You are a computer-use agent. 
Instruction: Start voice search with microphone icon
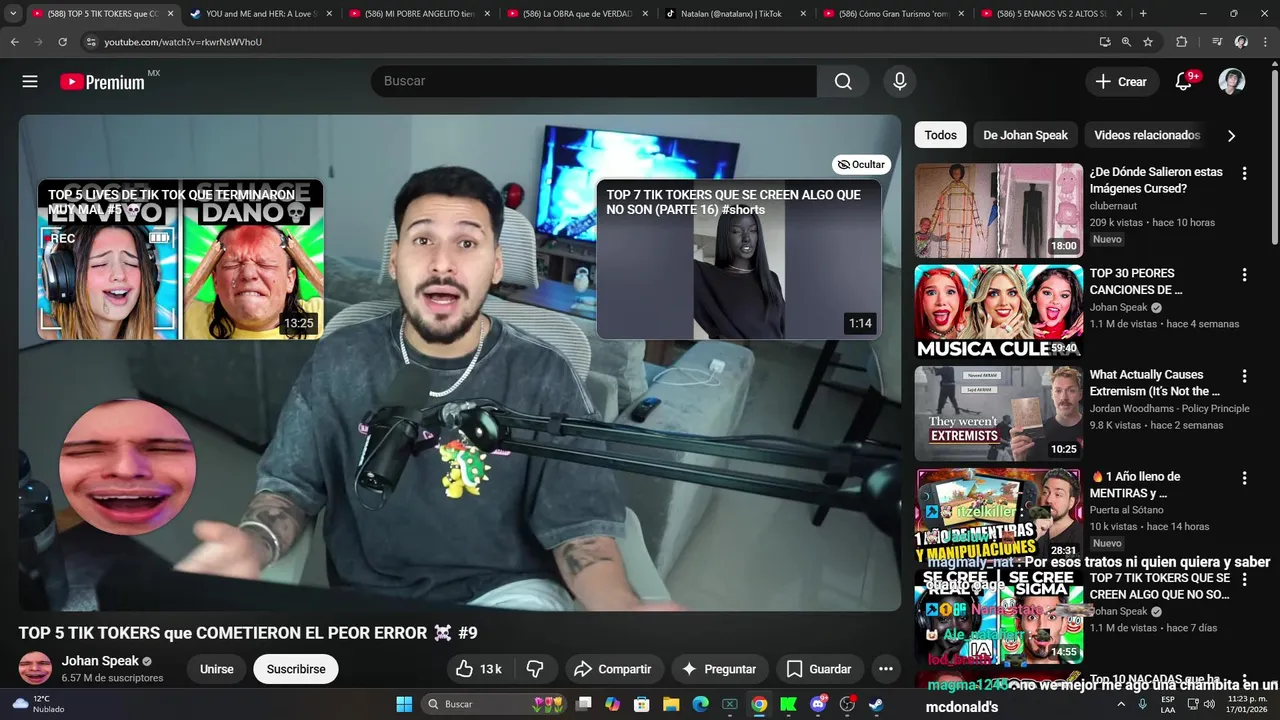click(x=900, y=82)
